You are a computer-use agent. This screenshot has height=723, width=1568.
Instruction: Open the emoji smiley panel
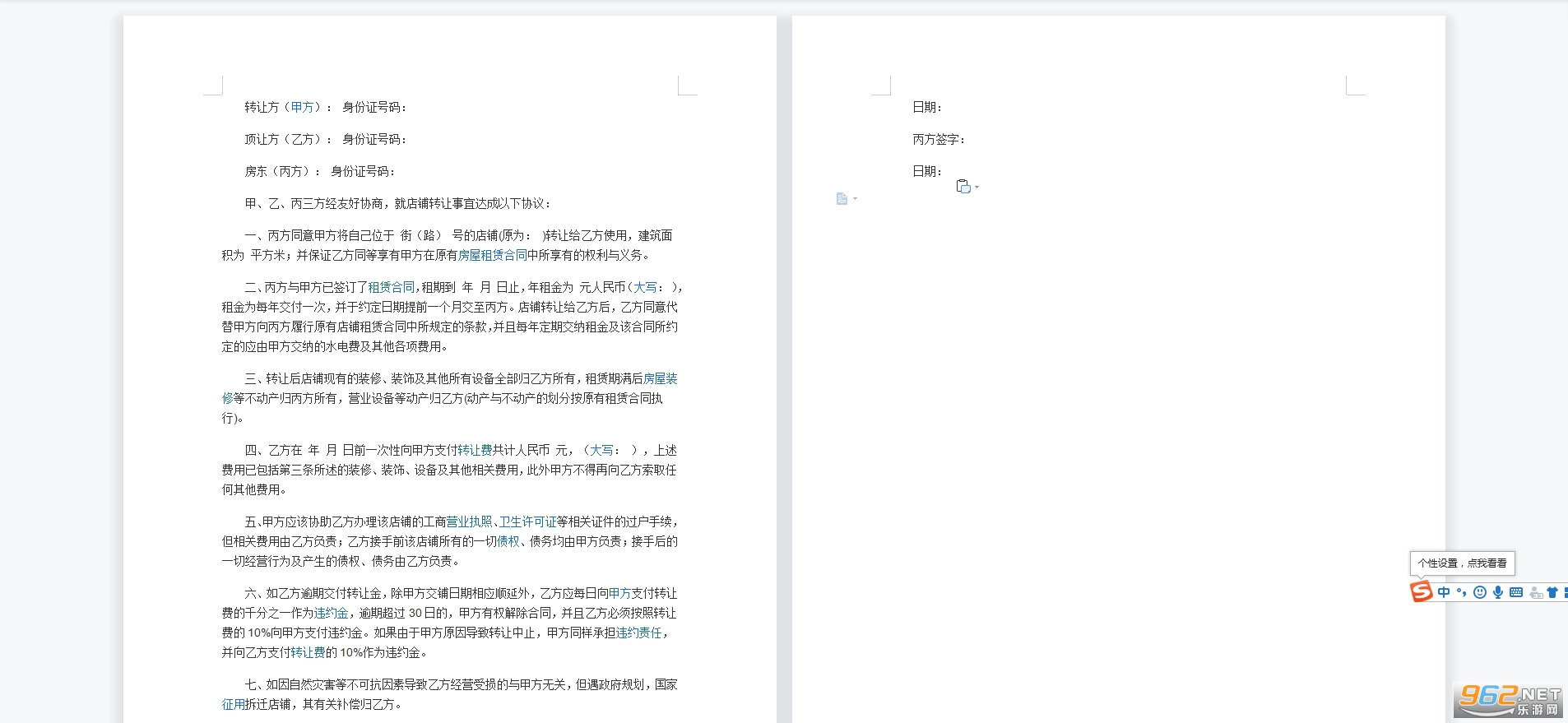click(x=1480, y=592)
